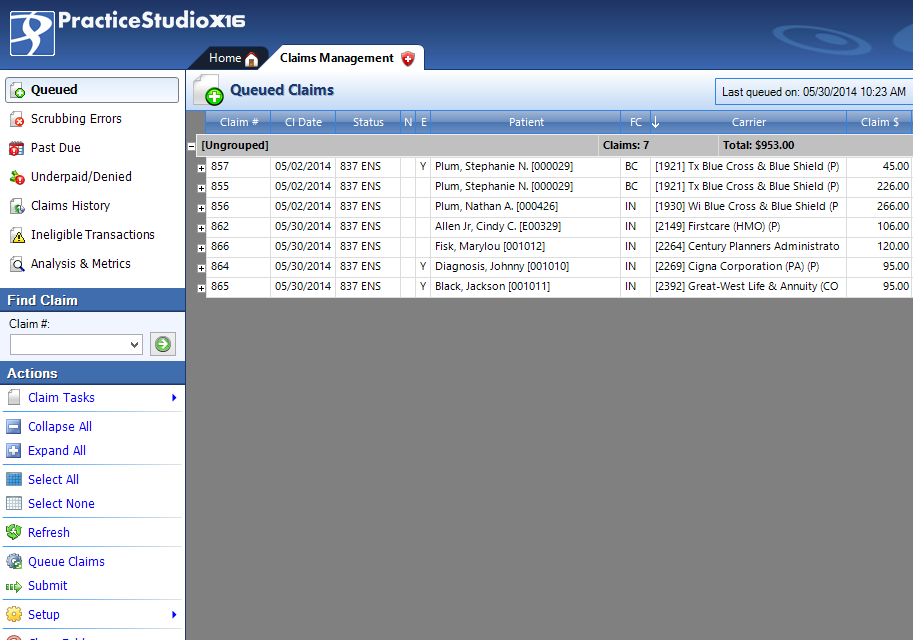Click the Ineligible Transactions warning icon
Image resolution: width=913 pixels, height=640 pixels.
click(x=16, y=236)
